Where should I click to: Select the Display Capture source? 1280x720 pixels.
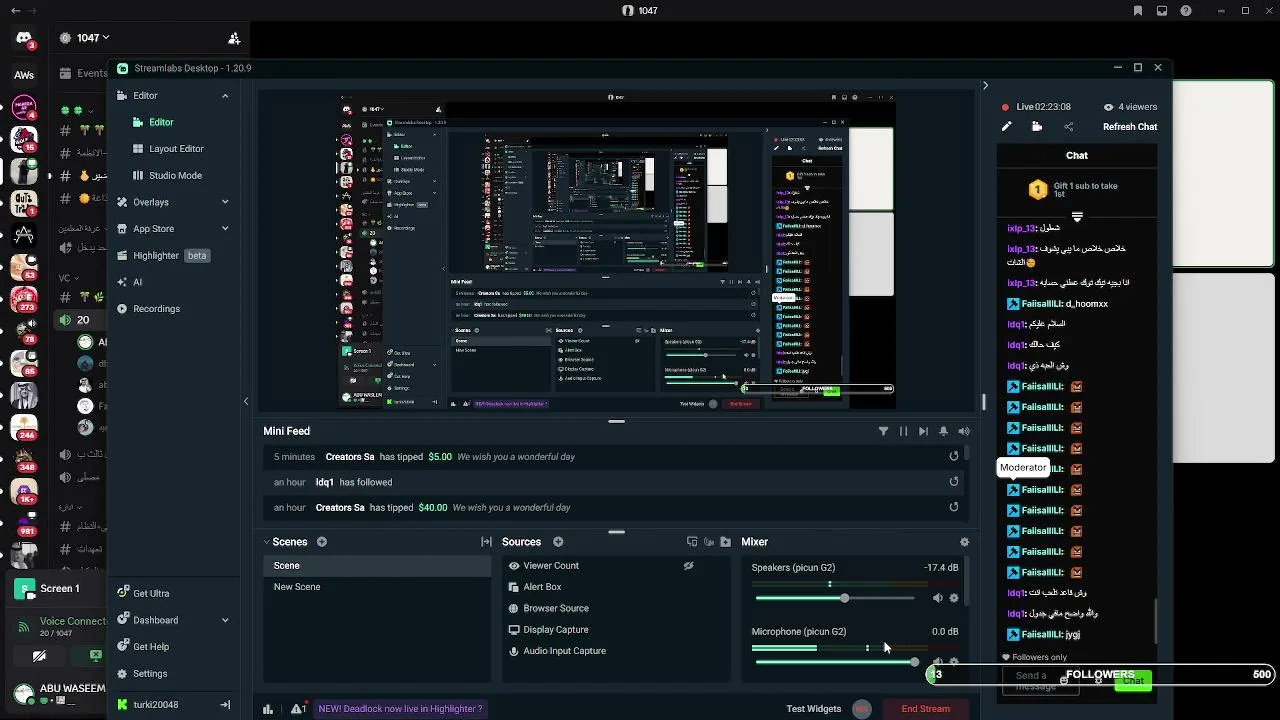pos(556,630)
